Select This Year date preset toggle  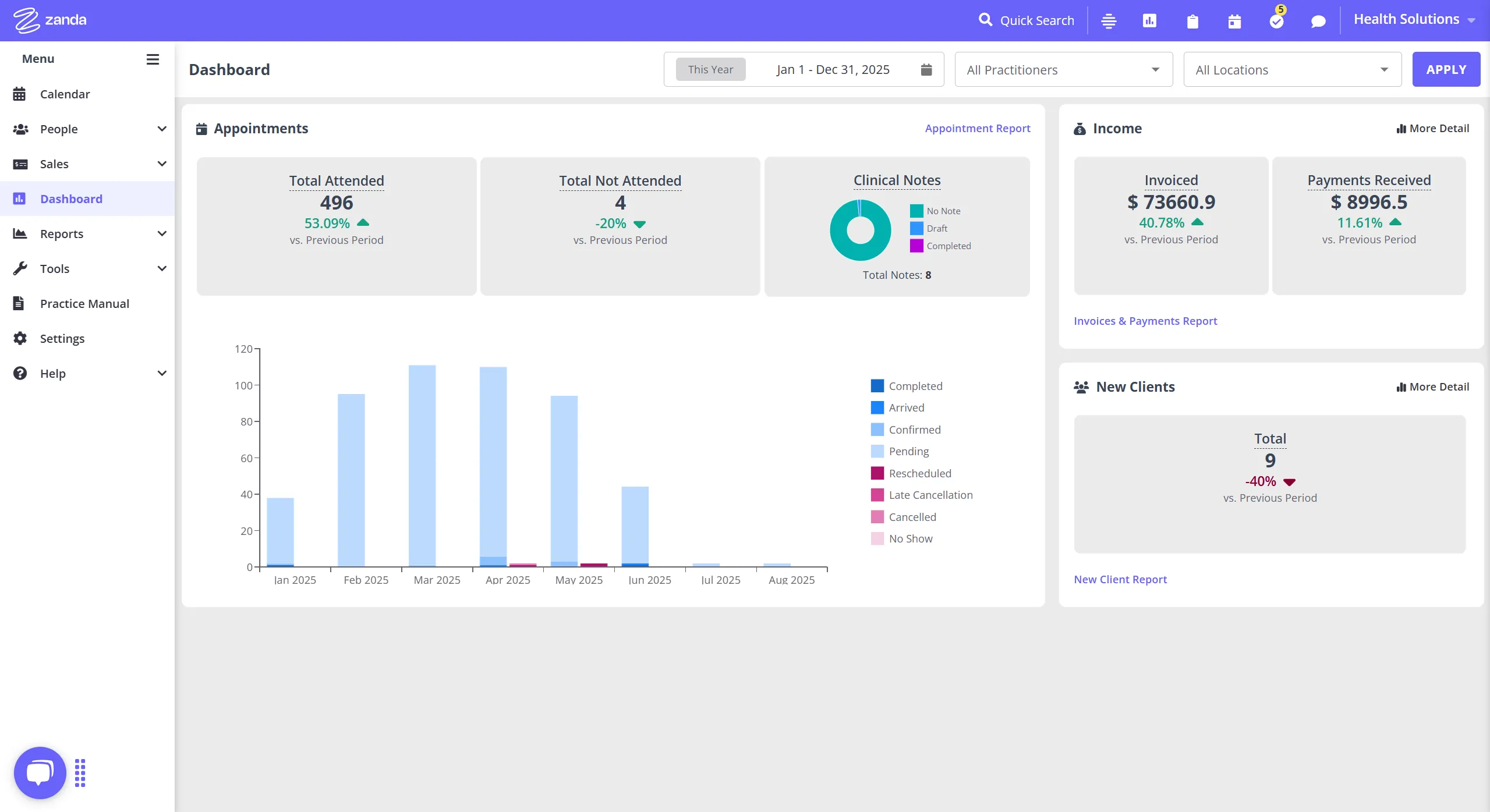tap(710, 69)
